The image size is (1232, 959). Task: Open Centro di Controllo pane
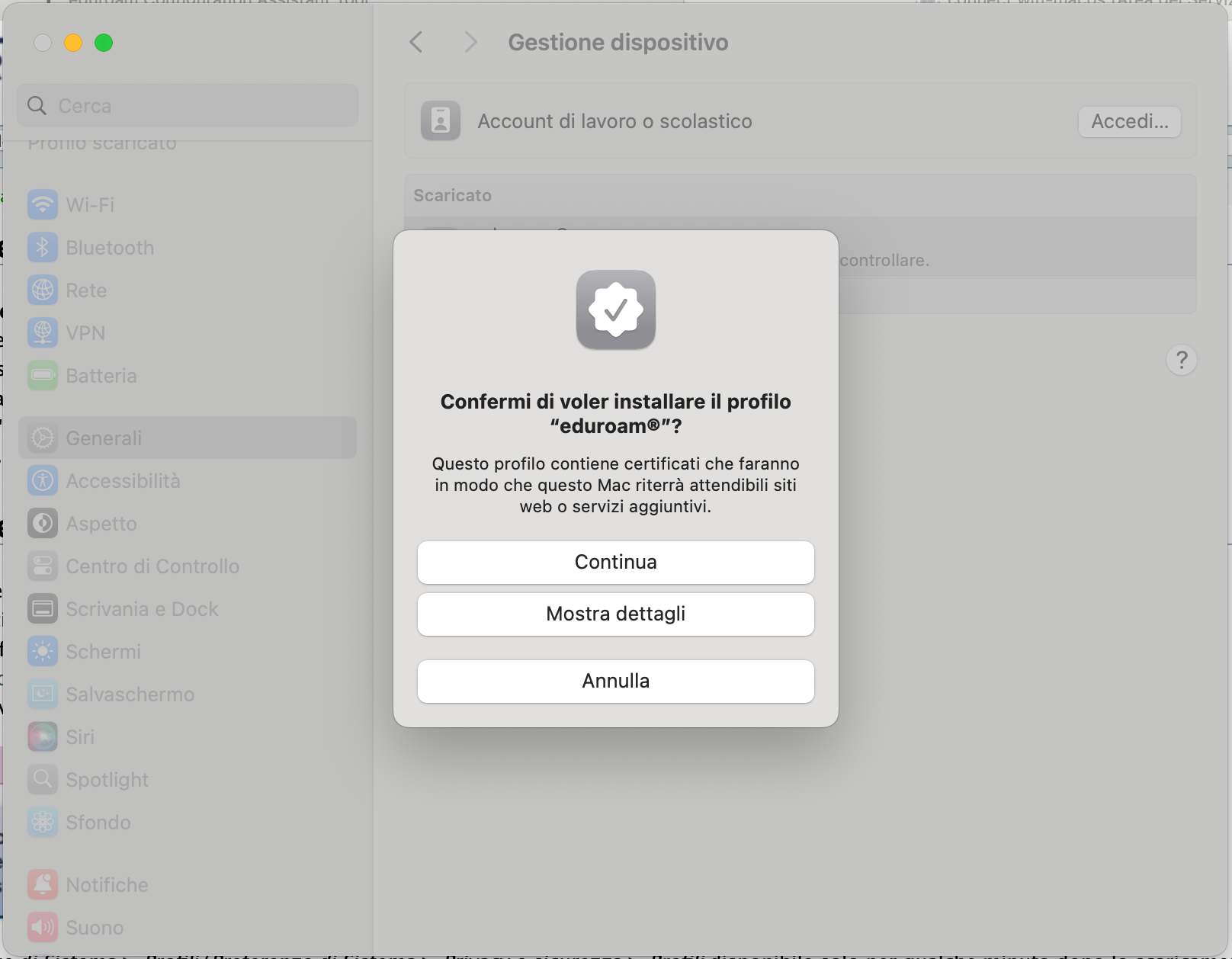152,566
